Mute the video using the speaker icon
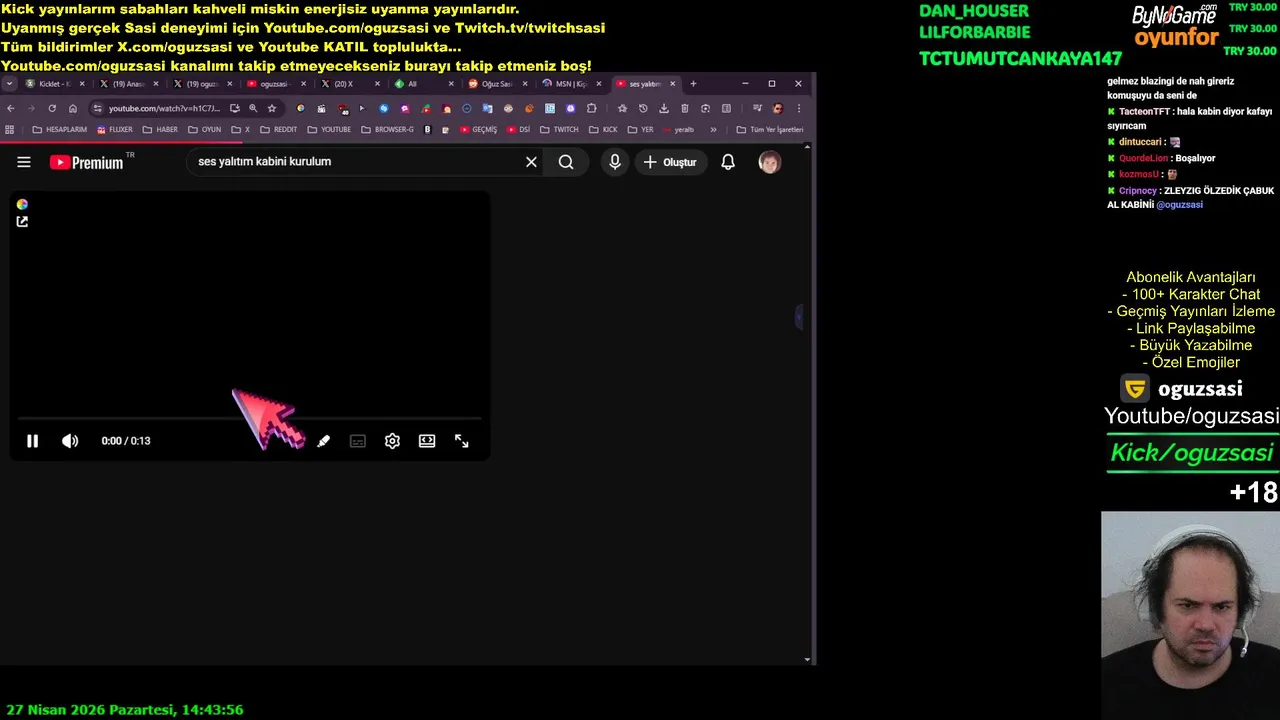The image size is (1280, 720). pos(70,441)
